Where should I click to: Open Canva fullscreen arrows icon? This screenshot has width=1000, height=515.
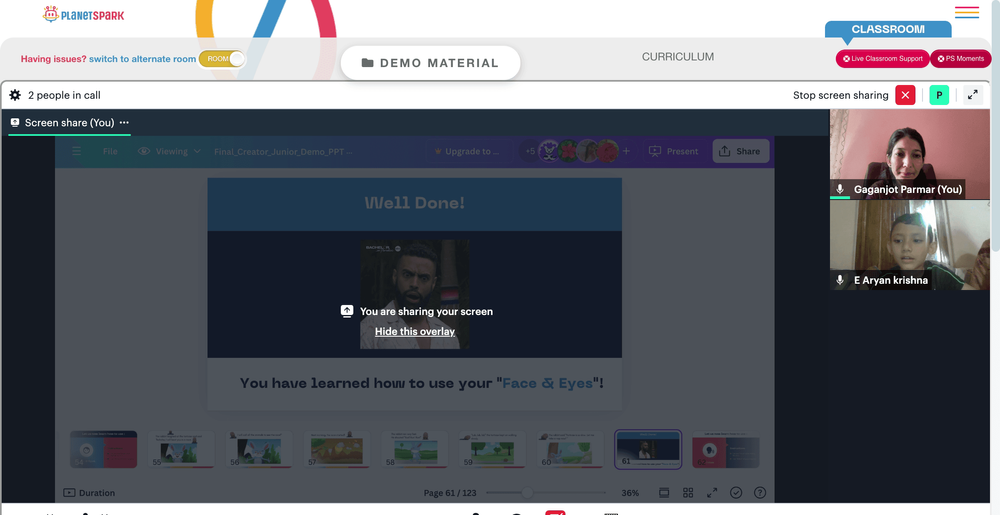coord(712,493)
